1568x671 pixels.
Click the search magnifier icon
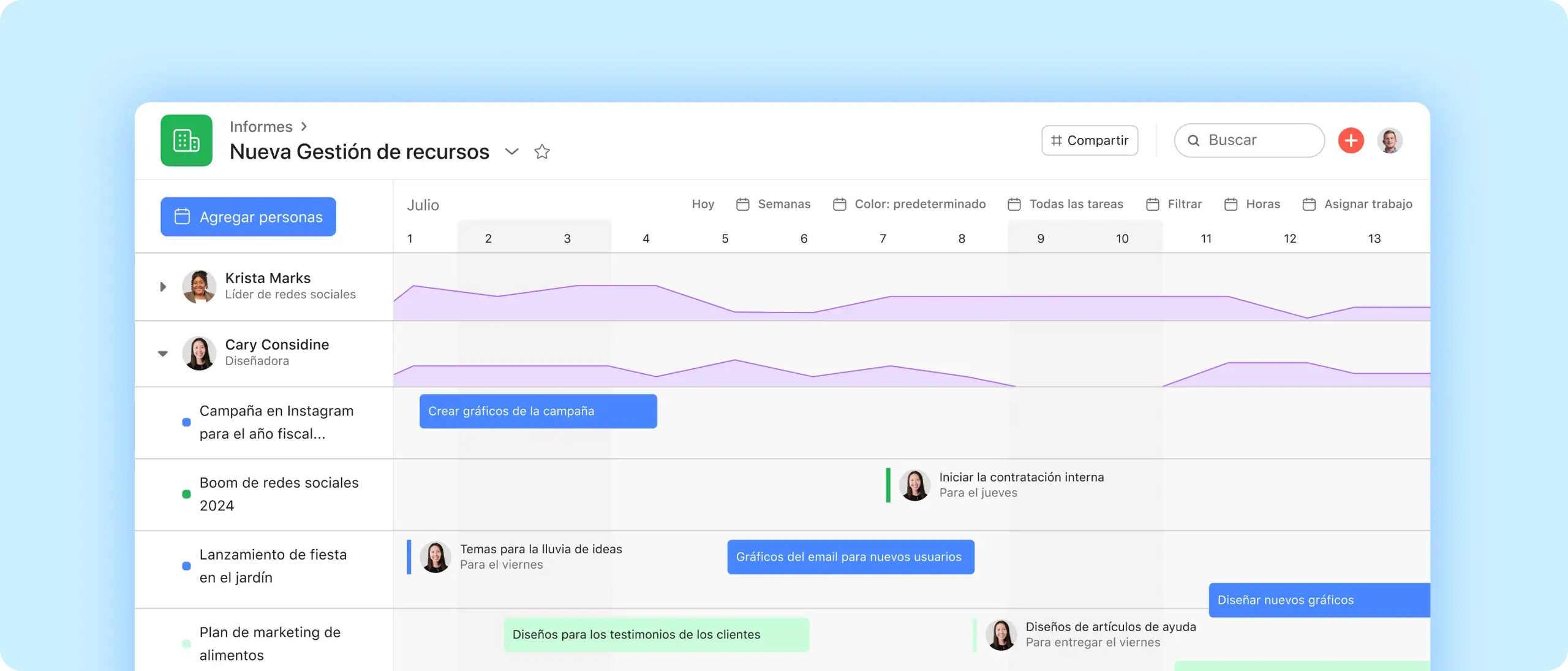1194,140
